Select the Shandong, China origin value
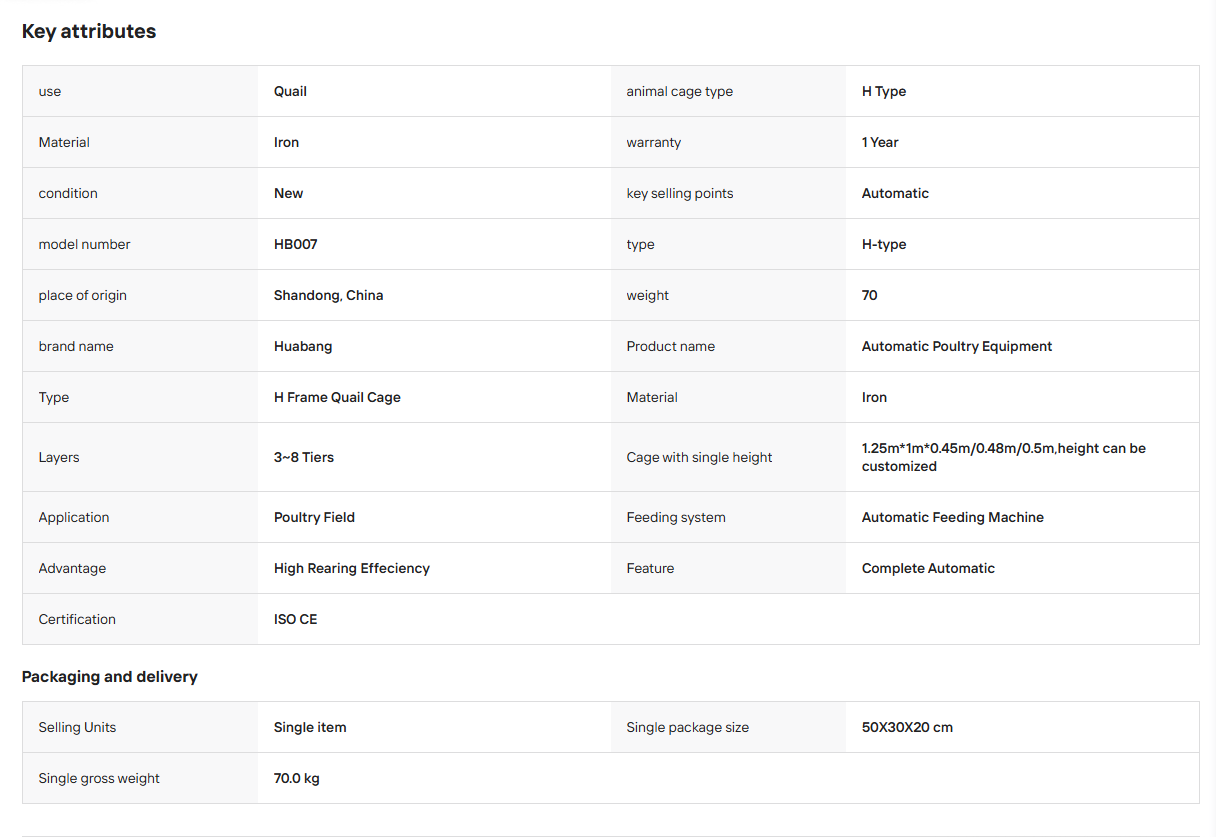The image size is (1216, 837). [x=328, y=295]
